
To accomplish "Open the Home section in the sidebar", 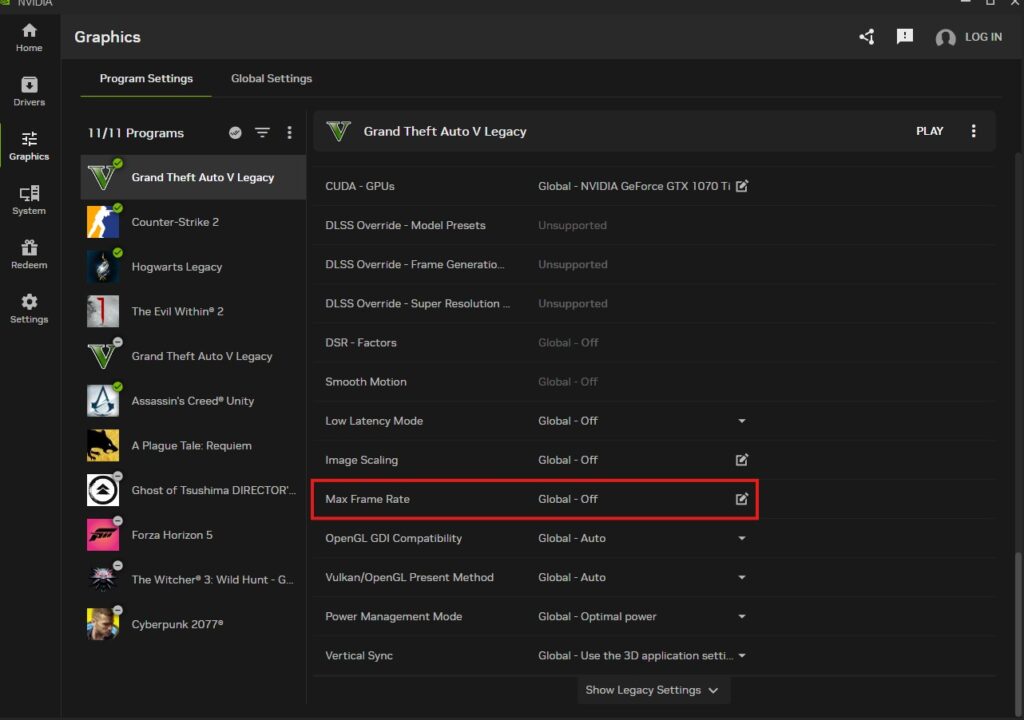I will point(29,38).
